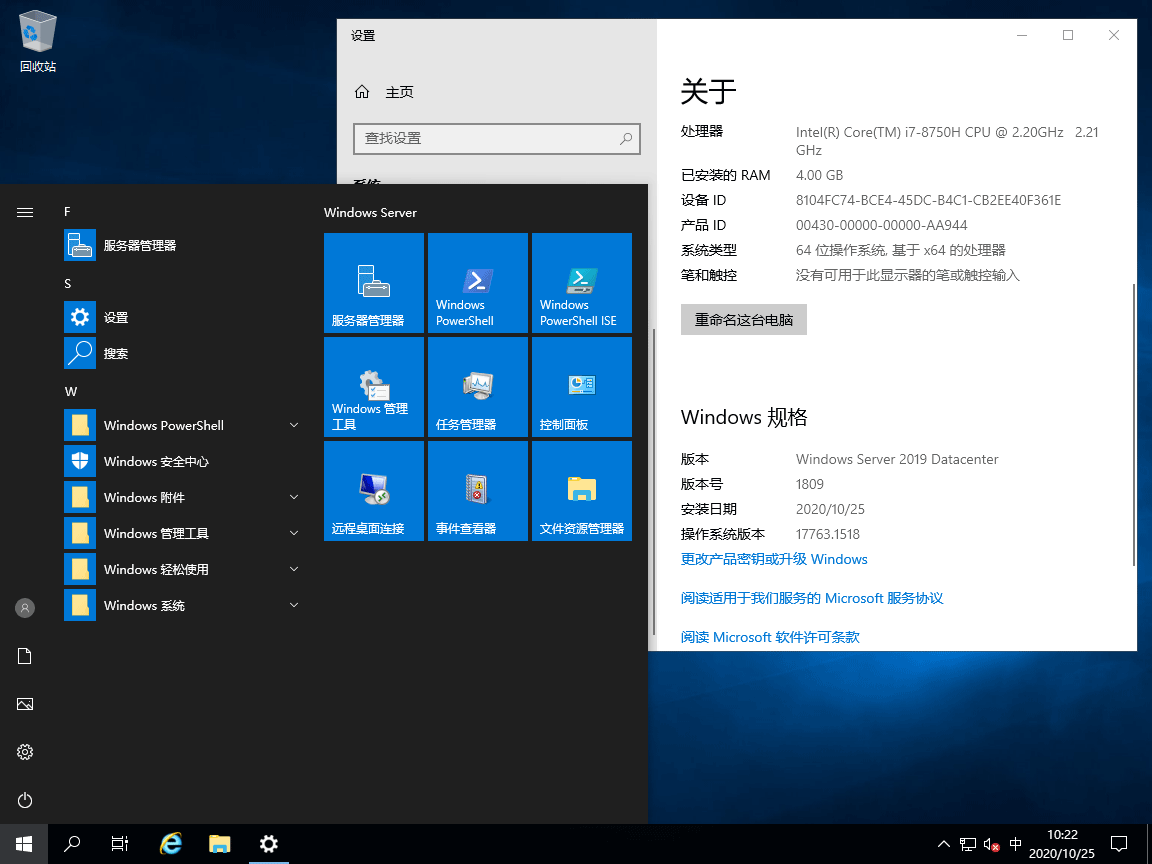Launch Windows PowerShell from the tile
The height and width of the screenshot is (864, 1152).
click(477, 283)
